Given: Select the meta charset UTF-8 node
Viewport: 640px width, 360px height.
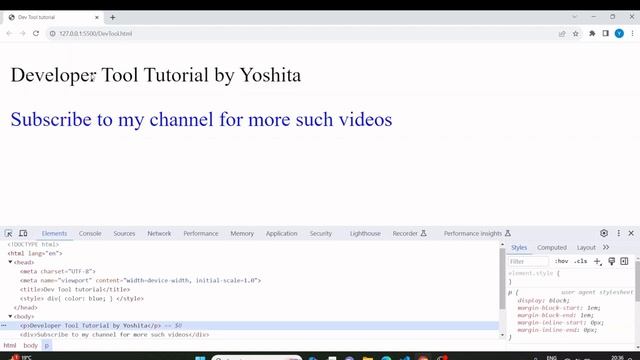Looking at the screenshot, I should [x=58, y=271].
